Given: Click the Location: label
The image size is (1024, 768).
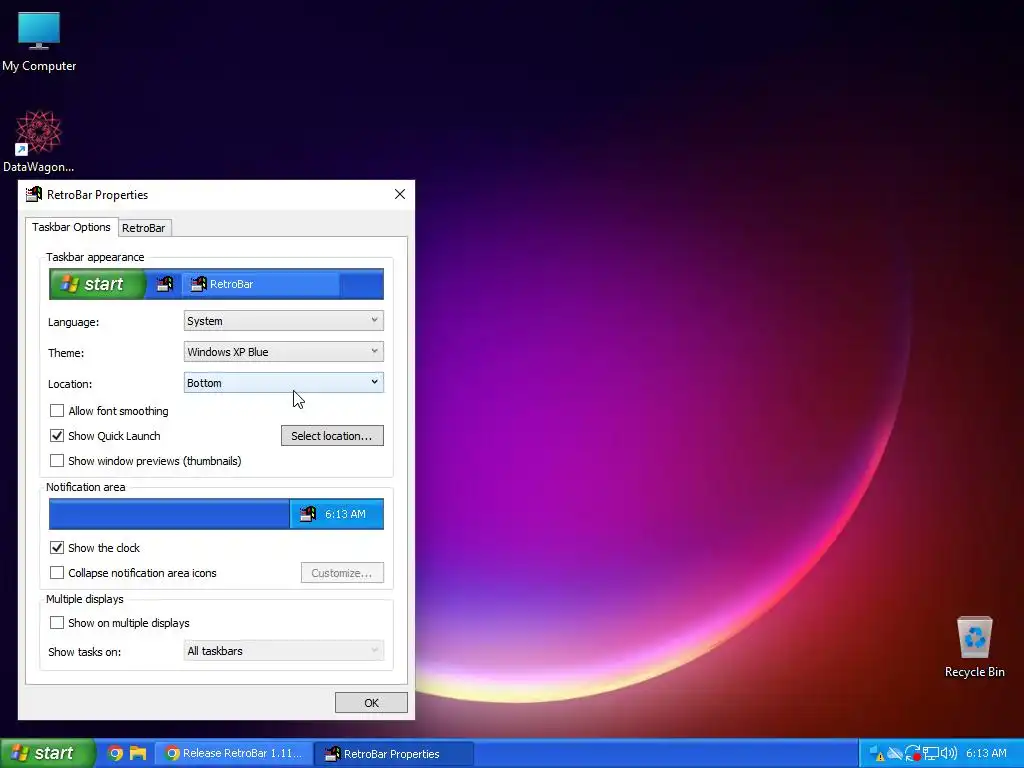Looking at the screenshot, I should [x=70, y=384].
